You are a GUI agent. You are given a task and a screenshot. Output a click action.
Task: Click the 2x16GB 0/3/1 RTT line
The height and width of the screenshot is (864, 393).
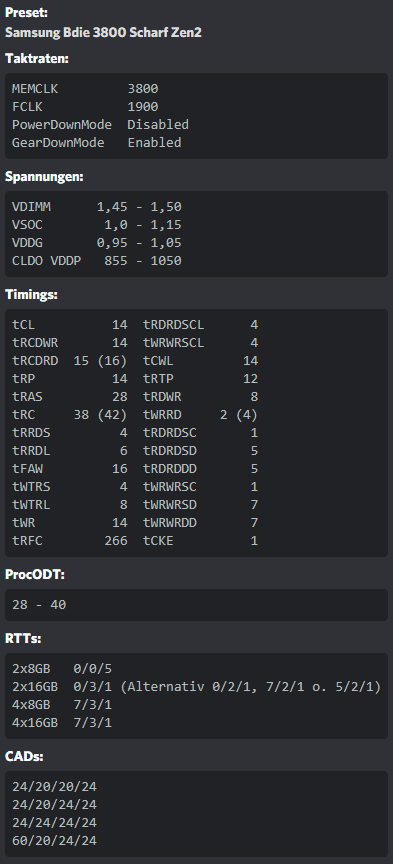pyautogui.click(x=196, y=687)
